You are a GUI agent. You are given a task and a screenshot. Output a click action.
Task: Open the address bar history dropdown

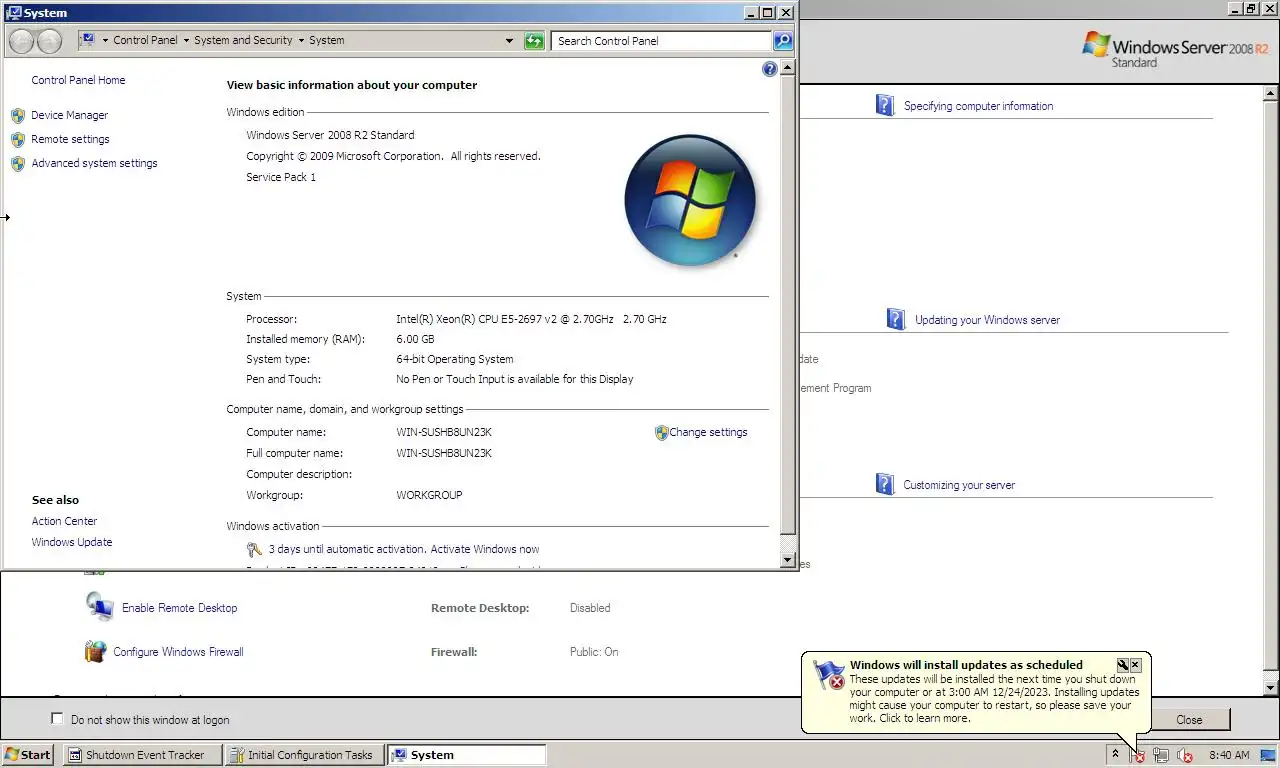510,41
